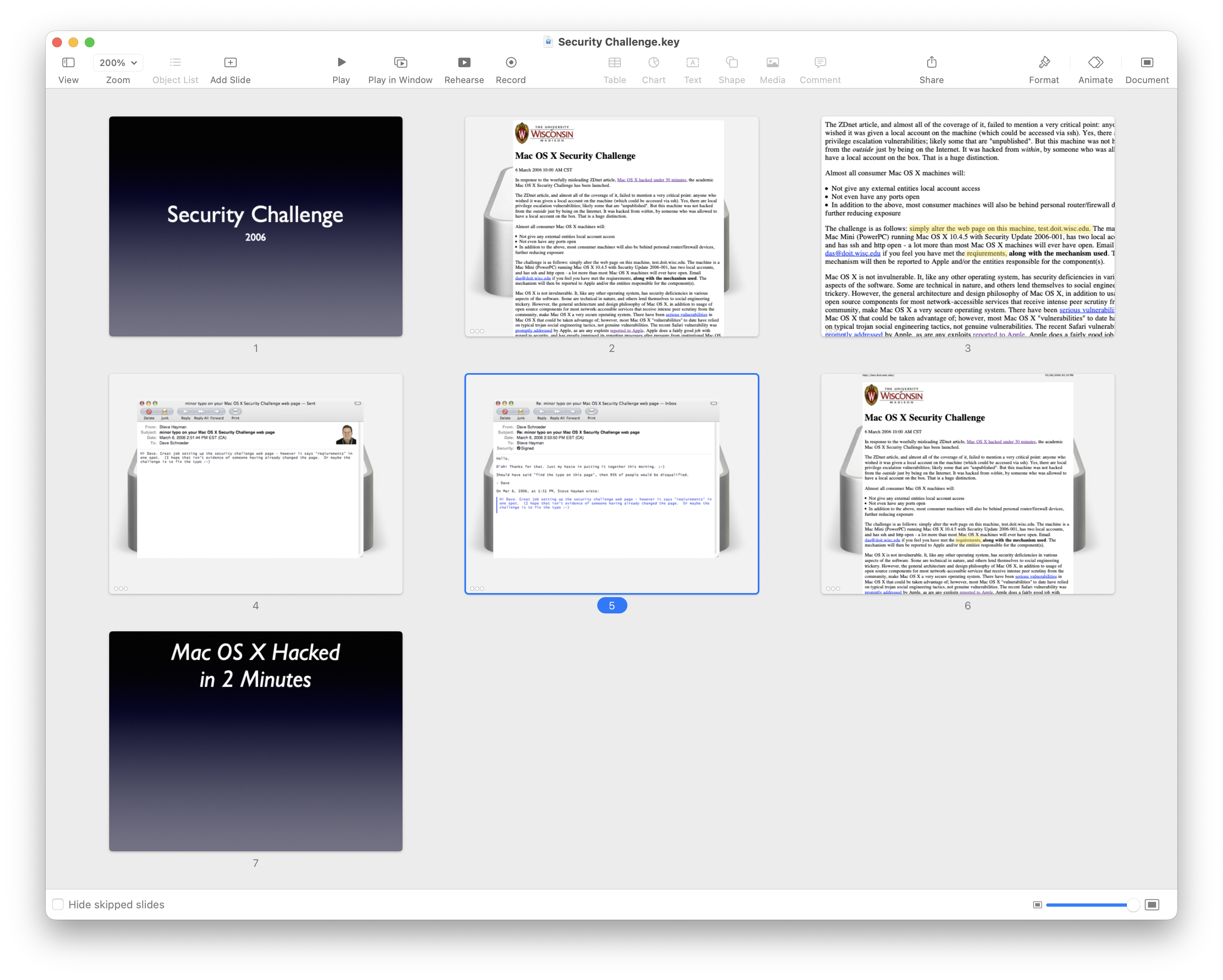Show the Object List
Screen dimensions: 1223x980
point(175,68)
